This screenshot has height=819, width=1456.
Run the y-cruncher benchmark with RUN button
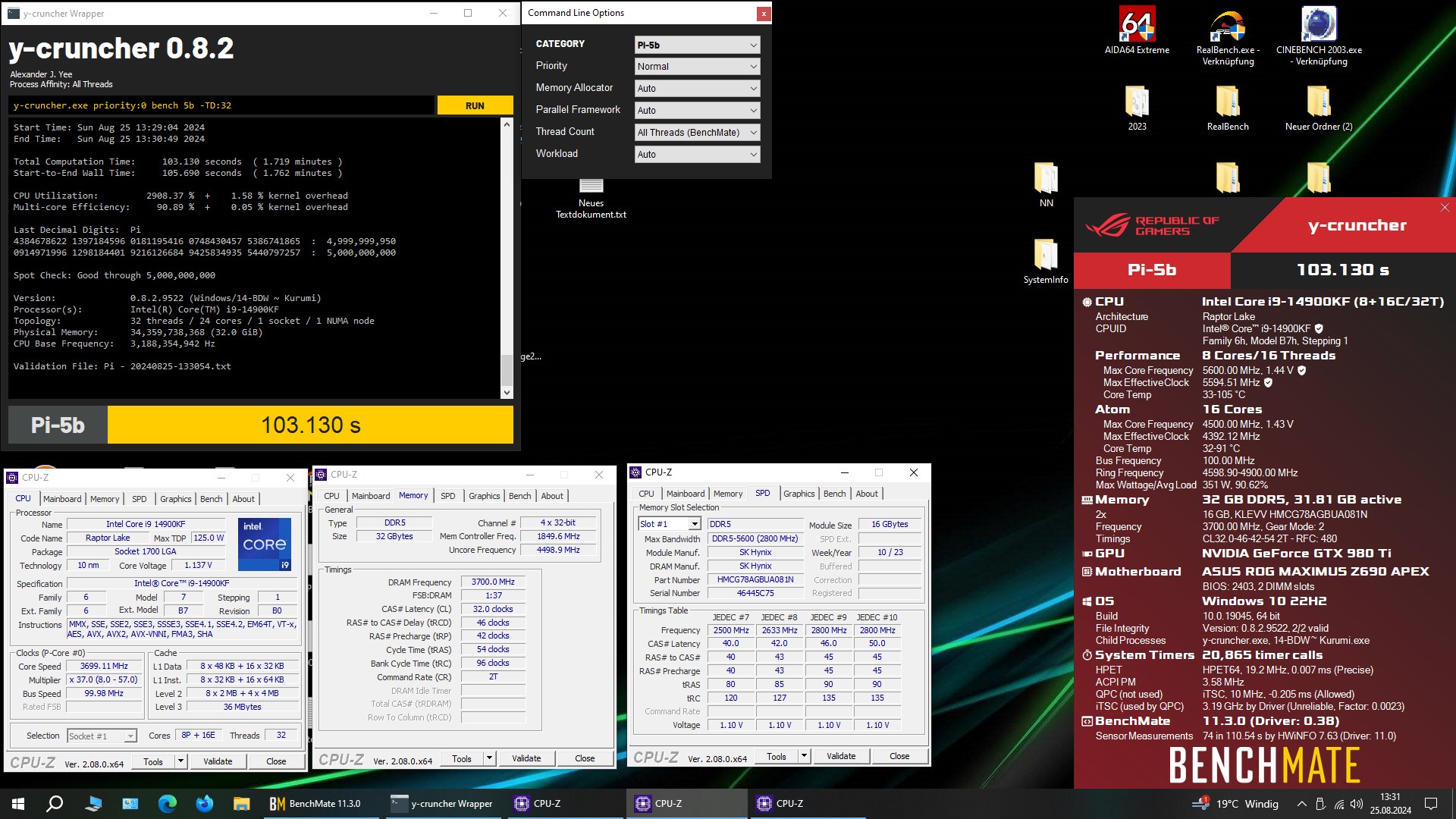[x=475, y=106]
